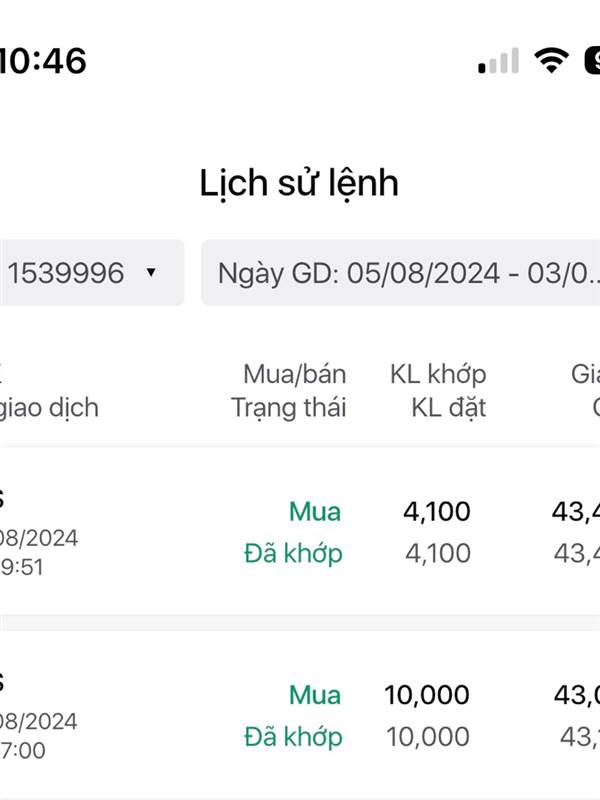Tap the dropdown arrow beside 1539996

(151, 272)
